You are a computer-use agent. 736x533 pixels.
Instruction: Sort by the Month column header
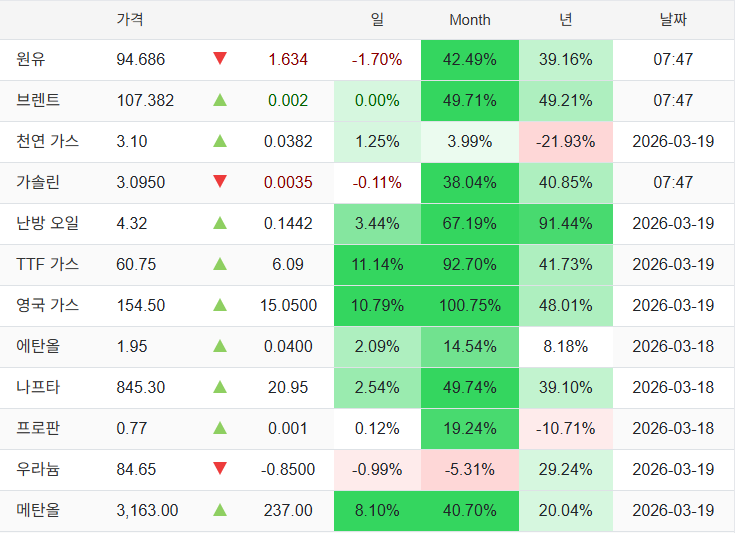pyautogui.click(x=470, y=19)
